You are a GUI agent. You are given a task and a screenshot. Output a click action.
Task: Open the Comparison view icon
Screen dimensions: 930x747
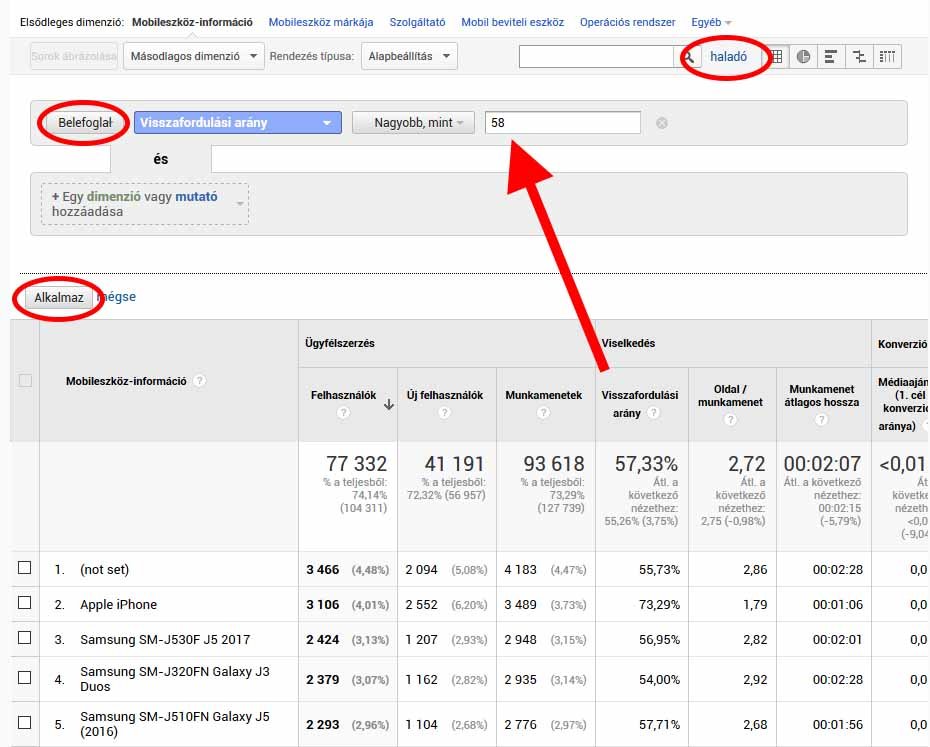coord(858,57)
